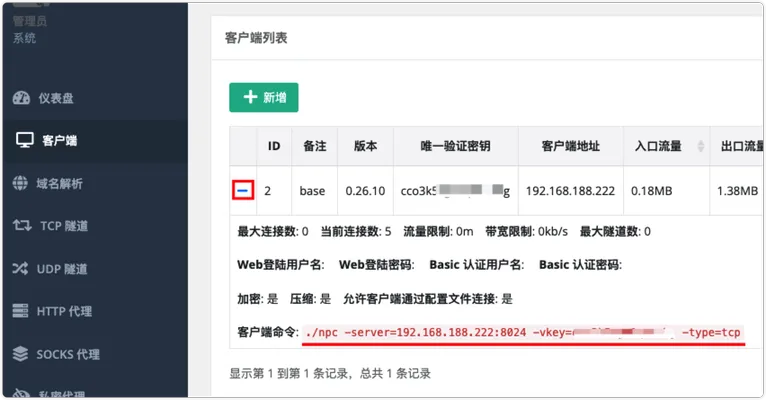Viewport: 766px width, 400px height.
Task: Select the UDP 隧道 shuffle icon
Action: (21, 268)
